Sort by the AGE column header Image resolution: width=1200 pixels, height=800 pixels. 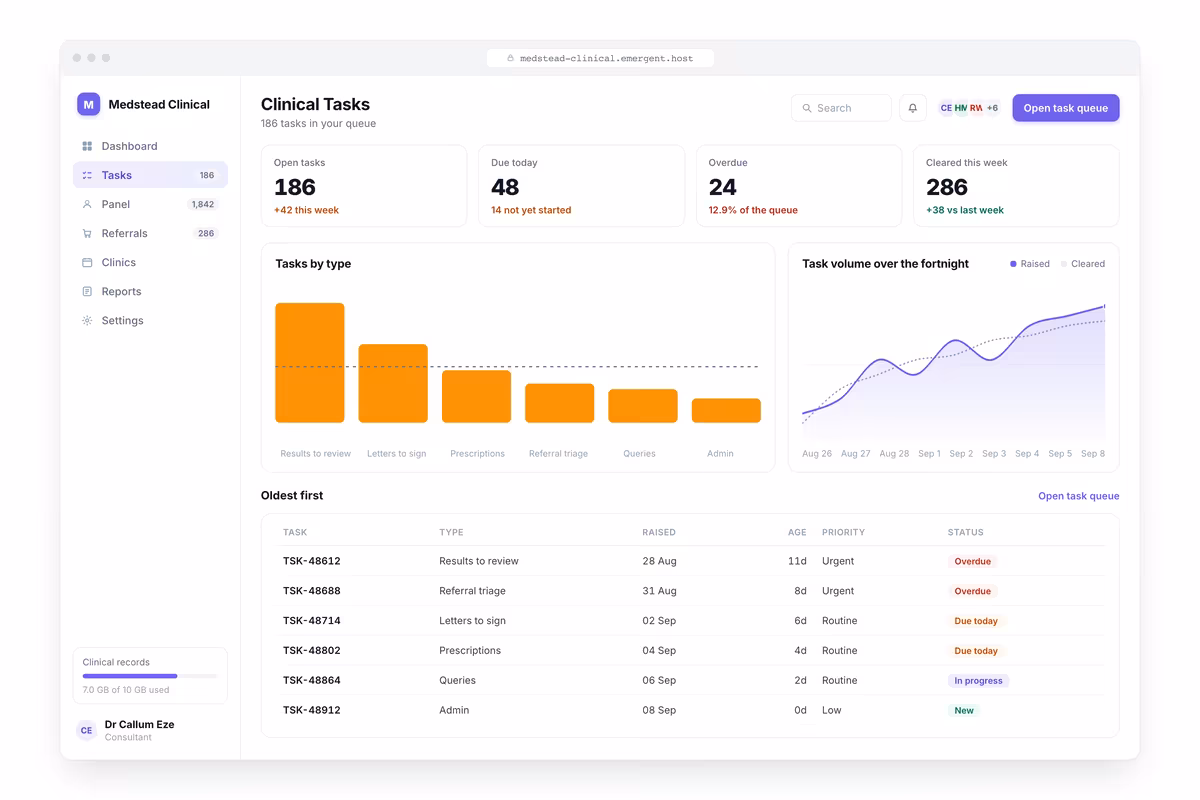pyautogui.click(x=797, y=532)
